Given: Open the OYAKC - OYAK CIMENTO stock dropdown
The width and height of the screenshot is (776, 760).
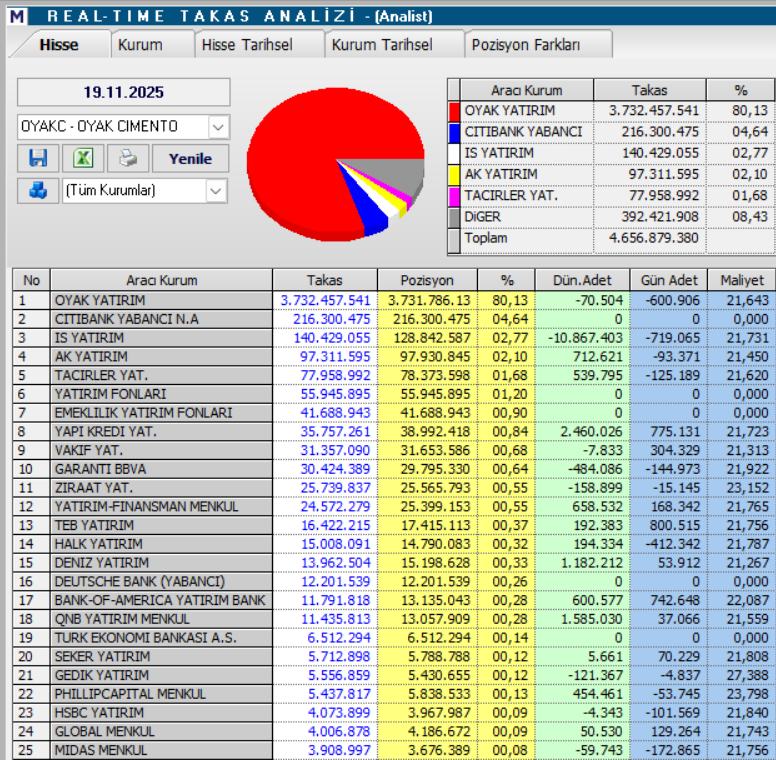Looking at the screenshot, I should (x=218, y=127).
